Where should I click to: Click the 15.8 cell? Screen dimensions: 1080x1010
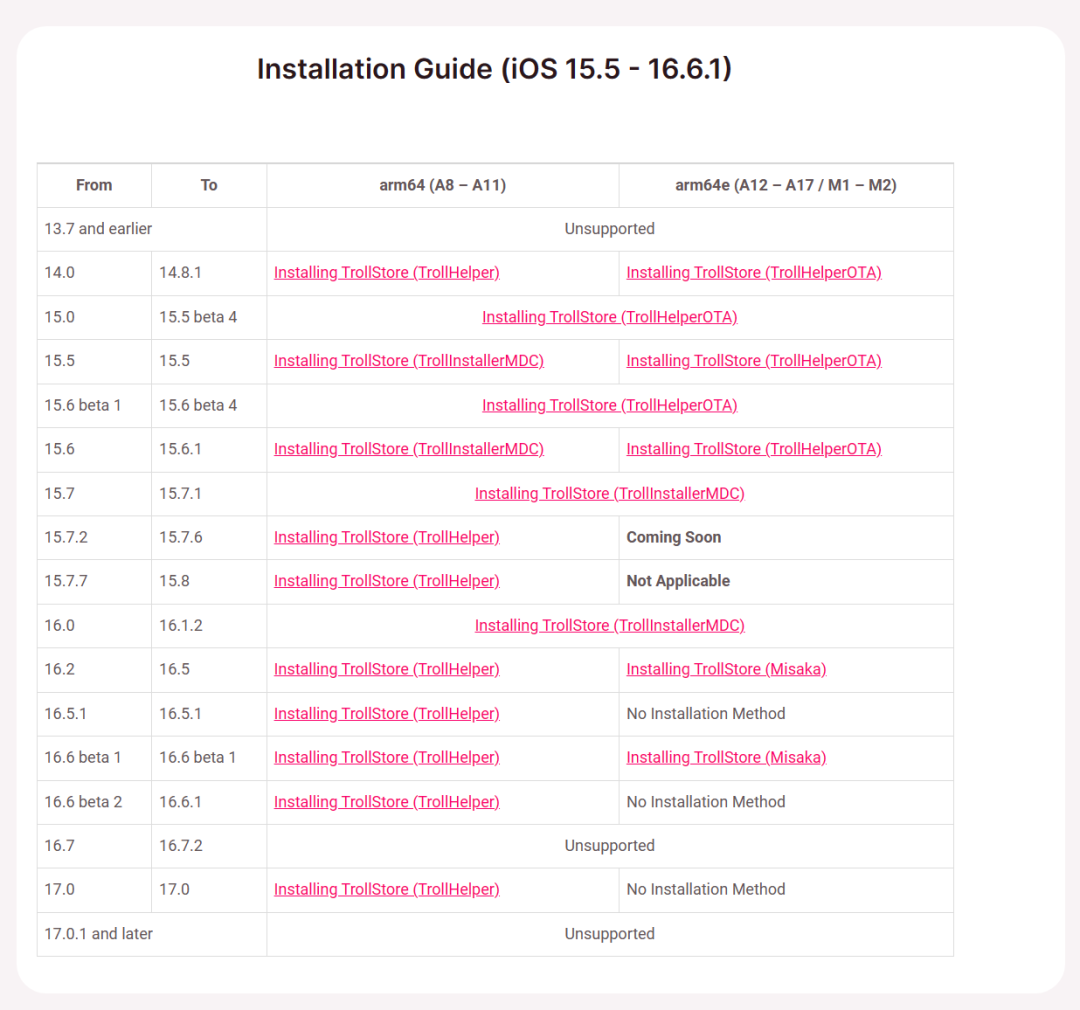[x=209, y=581]
